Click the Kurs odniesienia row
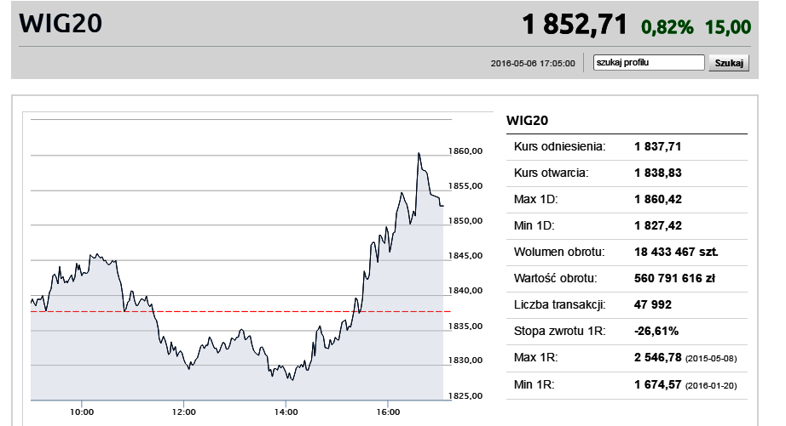Screen dimensions: 786x426 tap(627, 147)
